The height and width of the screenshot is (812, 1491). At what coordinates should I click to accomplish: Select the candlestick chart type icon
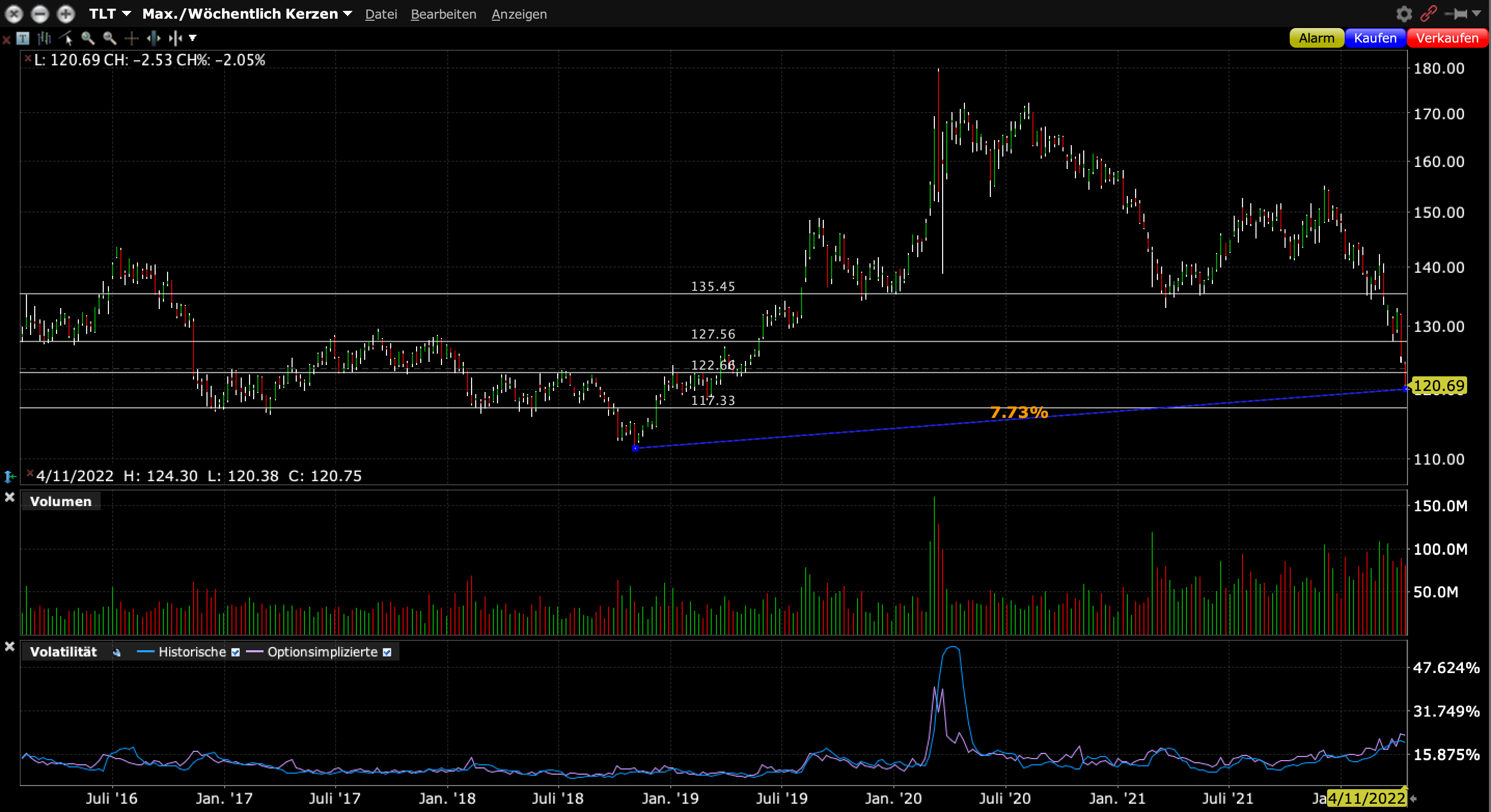click(x=44, y=39)
